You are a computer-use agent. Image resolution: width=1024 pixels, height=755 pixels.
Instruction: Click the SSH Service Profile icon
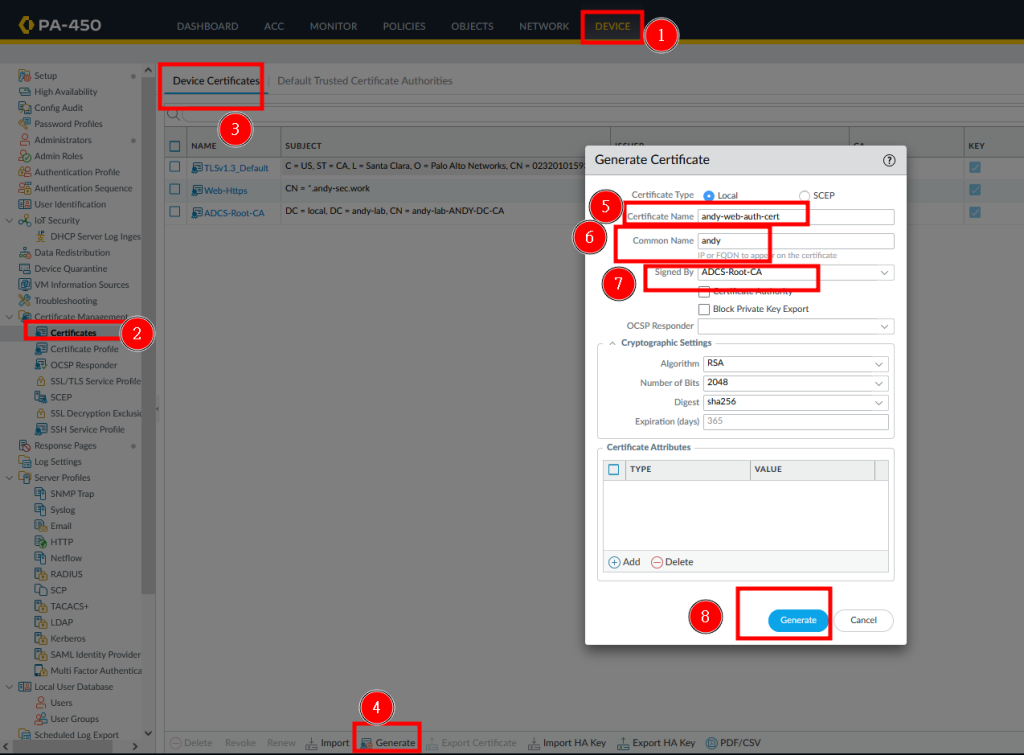40,429
